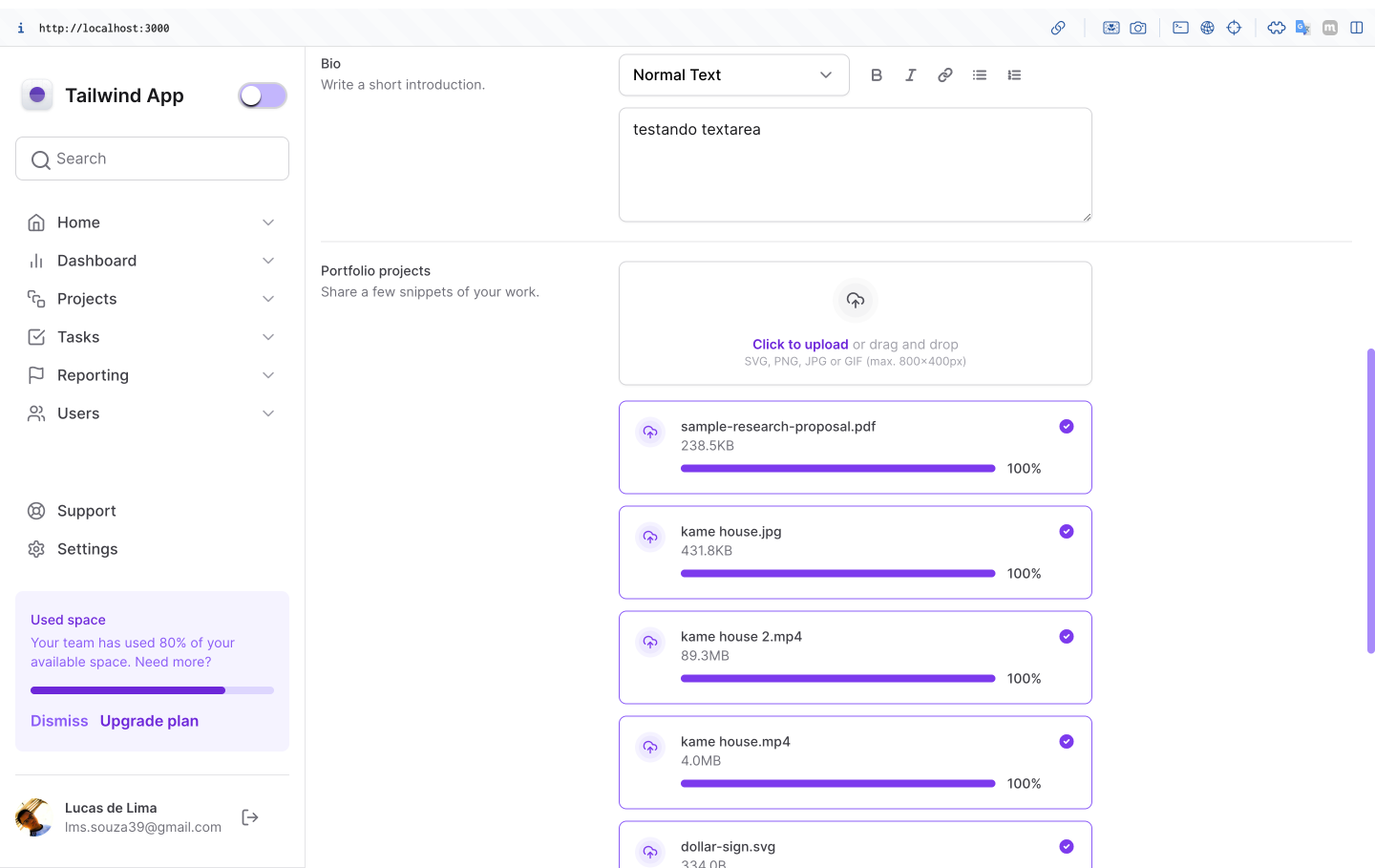Click the cloud upload icon in the drop zone
The height and width of the screenshot is (868, 1375).
[856, 300]
